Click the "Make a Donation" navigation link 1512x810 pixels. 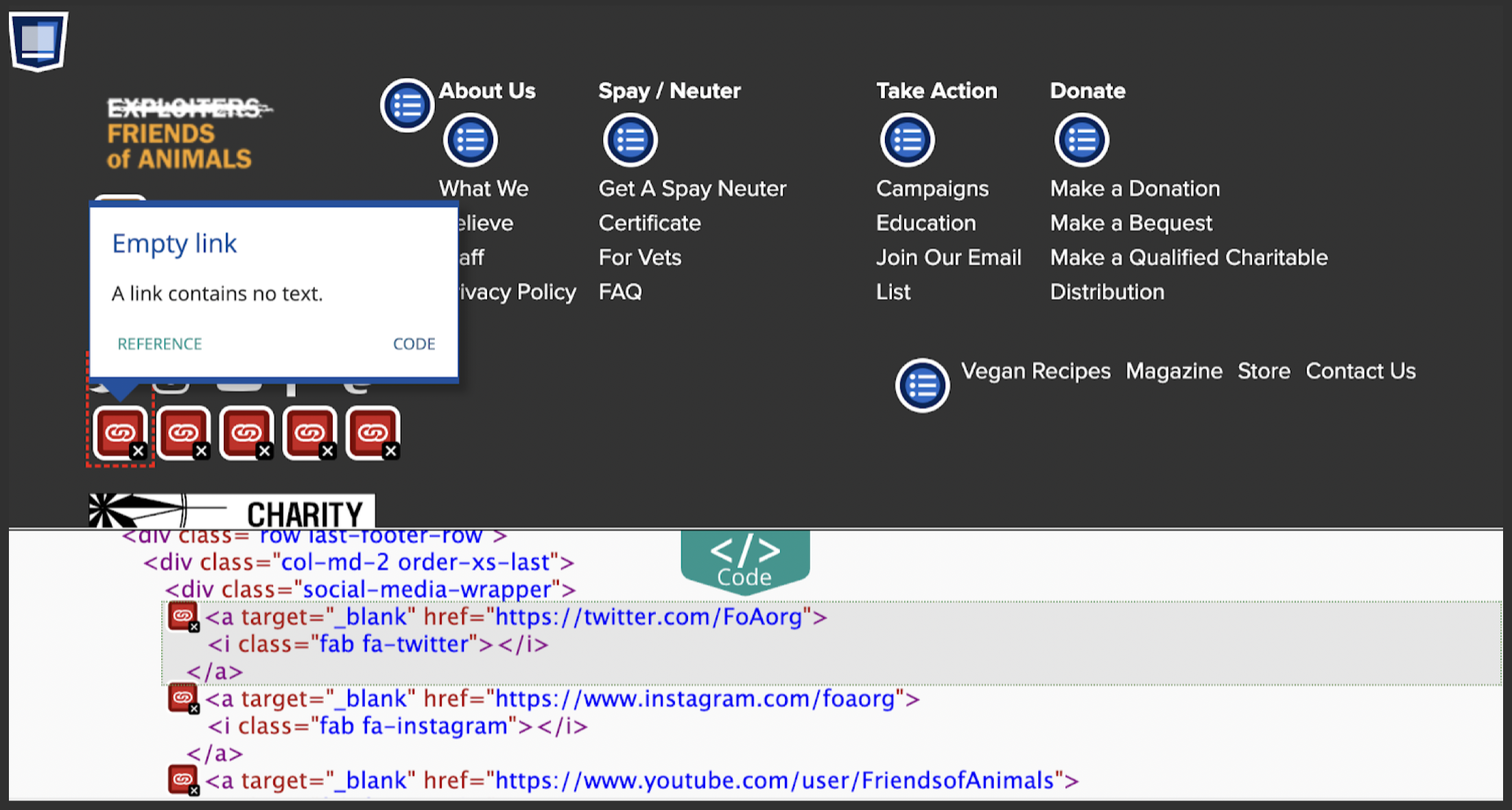click(x=1134, y=187)
